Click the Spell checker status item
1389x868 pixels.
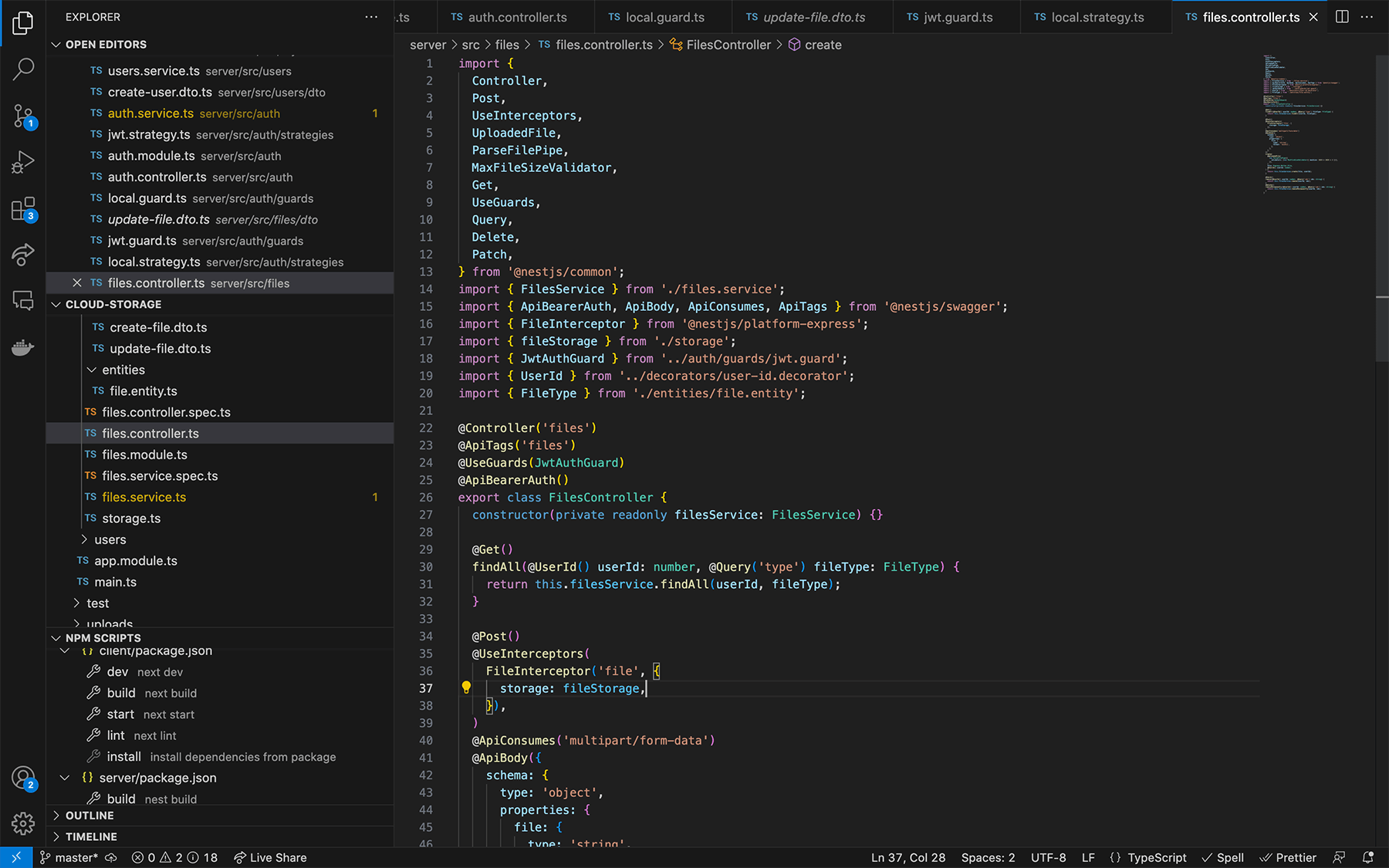tap(1222, 857)
